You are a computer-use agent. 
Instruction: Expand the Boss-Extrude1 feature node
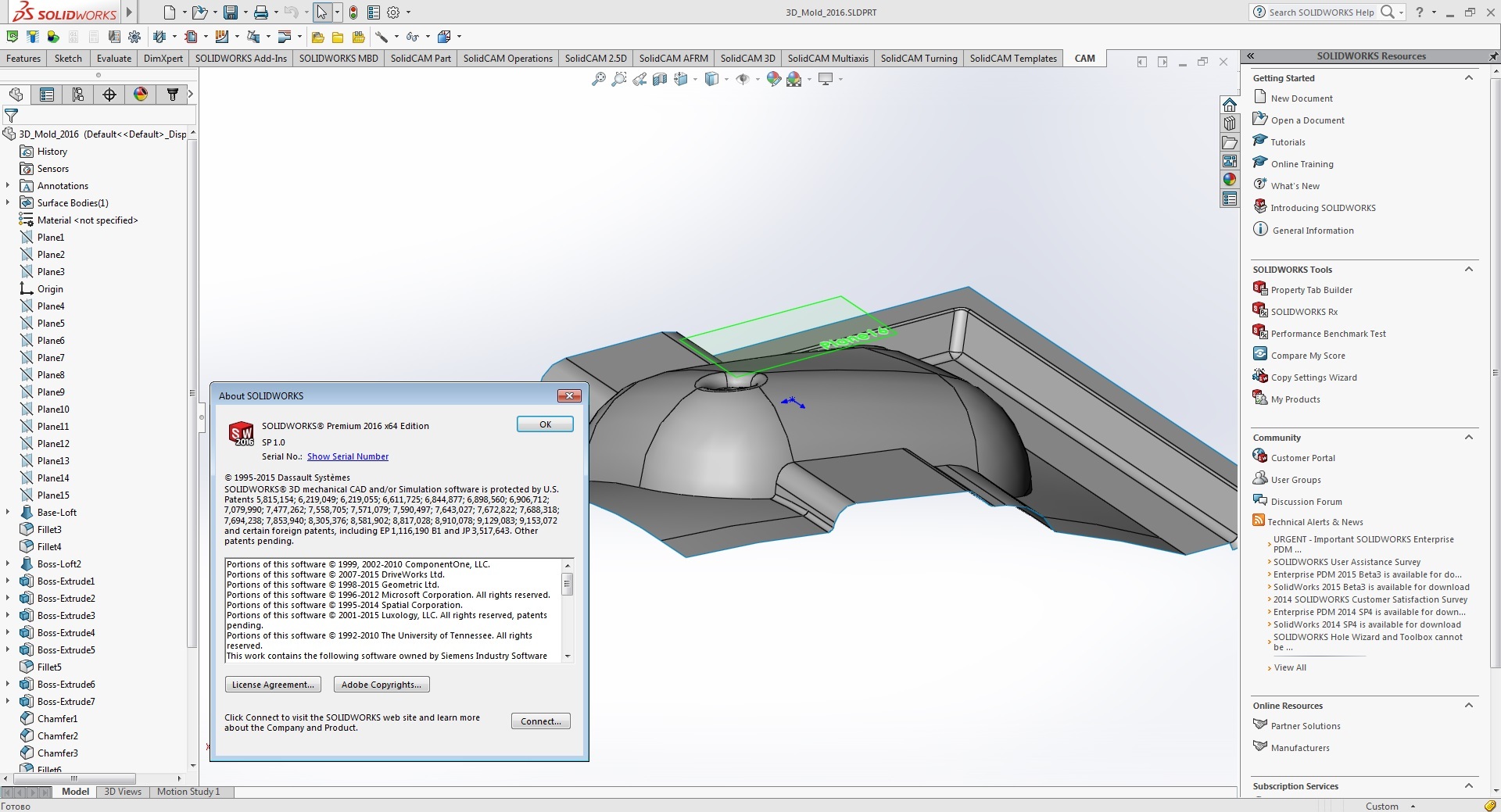click(8, 581)
